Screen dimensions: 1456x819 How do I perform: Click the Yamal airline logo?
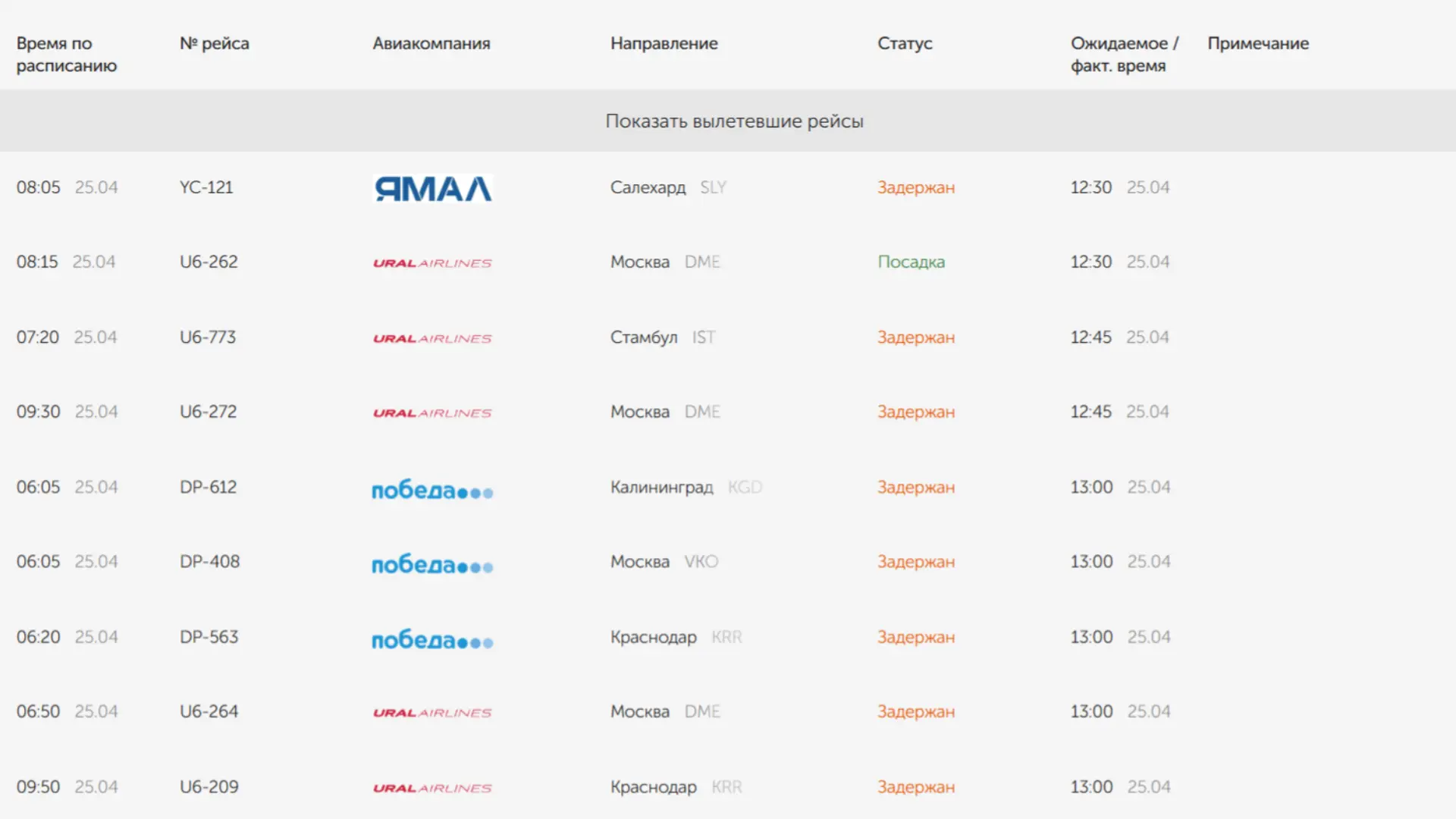(x=433, y=188)
